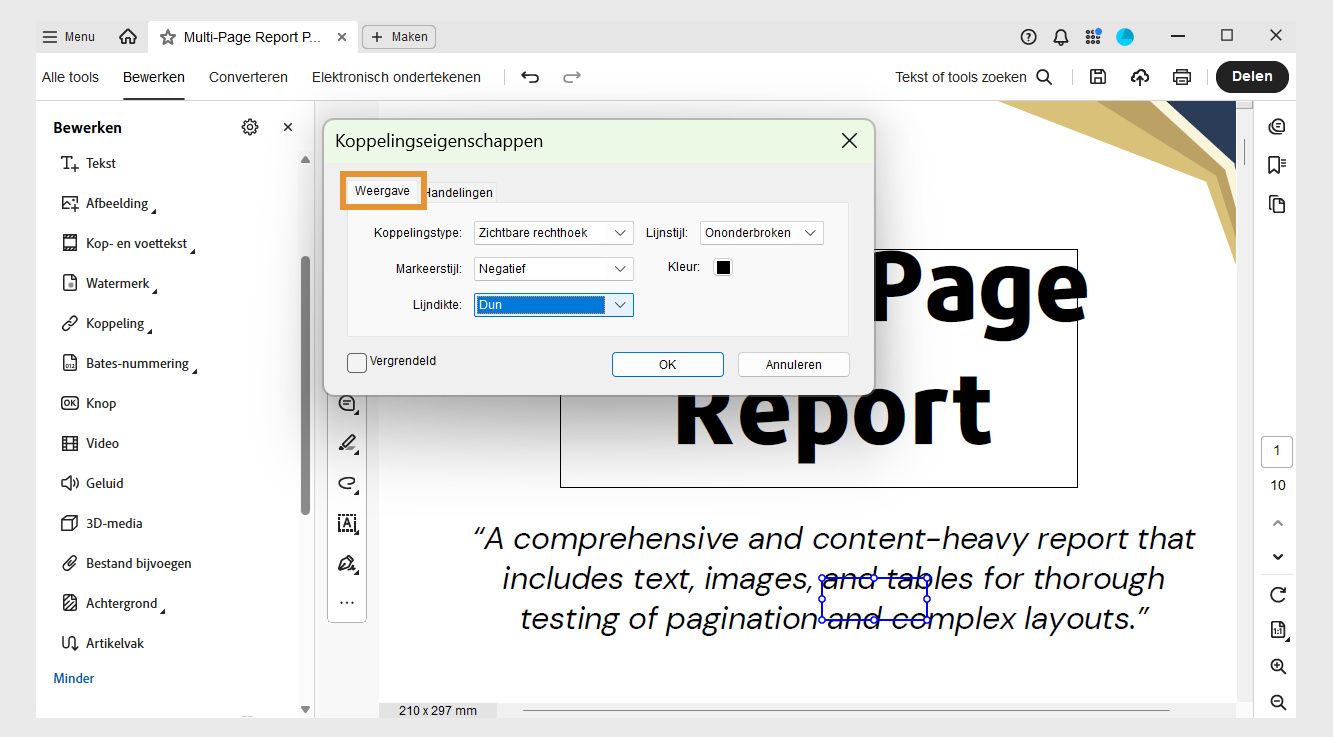Select the signature pen tool

coord(347,563)
